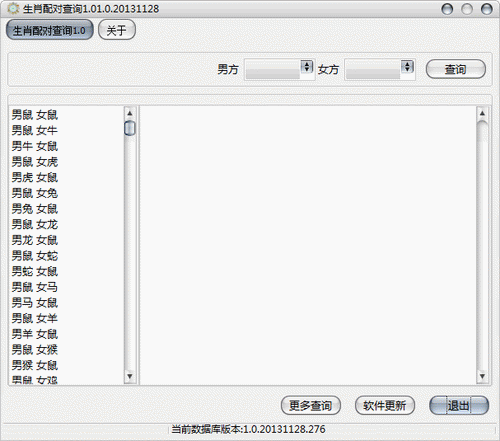The width and height of the screenshot is (500, 441).
Task: Click the down arrow of the result pane scrollbar
Action: [x=482, y=377]
